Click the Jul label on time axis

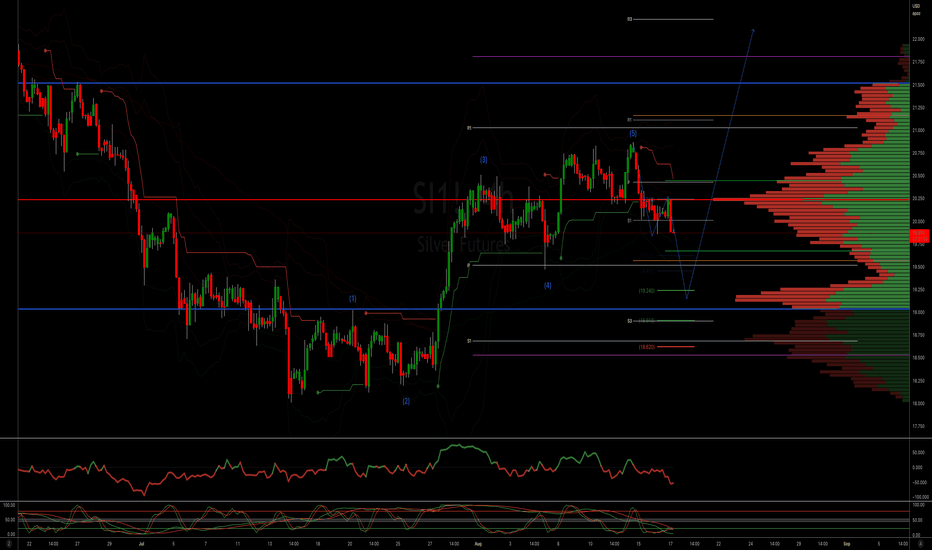(x=141, y=544)
